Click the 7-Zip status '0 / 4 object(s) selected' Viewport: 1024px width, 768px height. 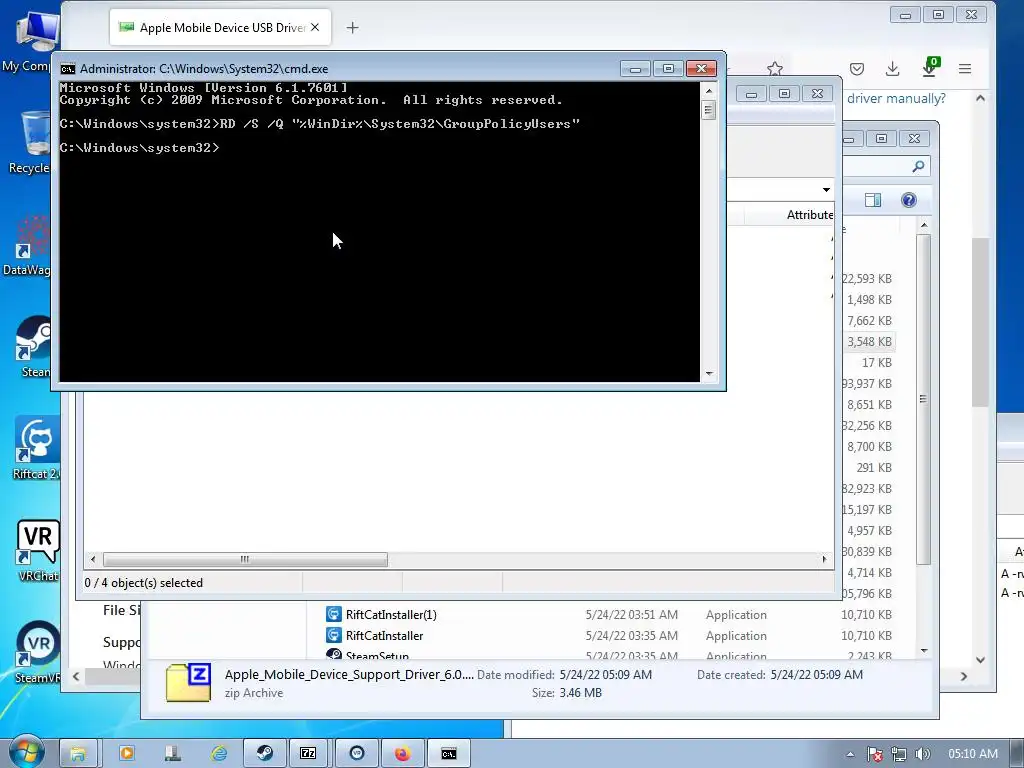[x=144, y=583]
